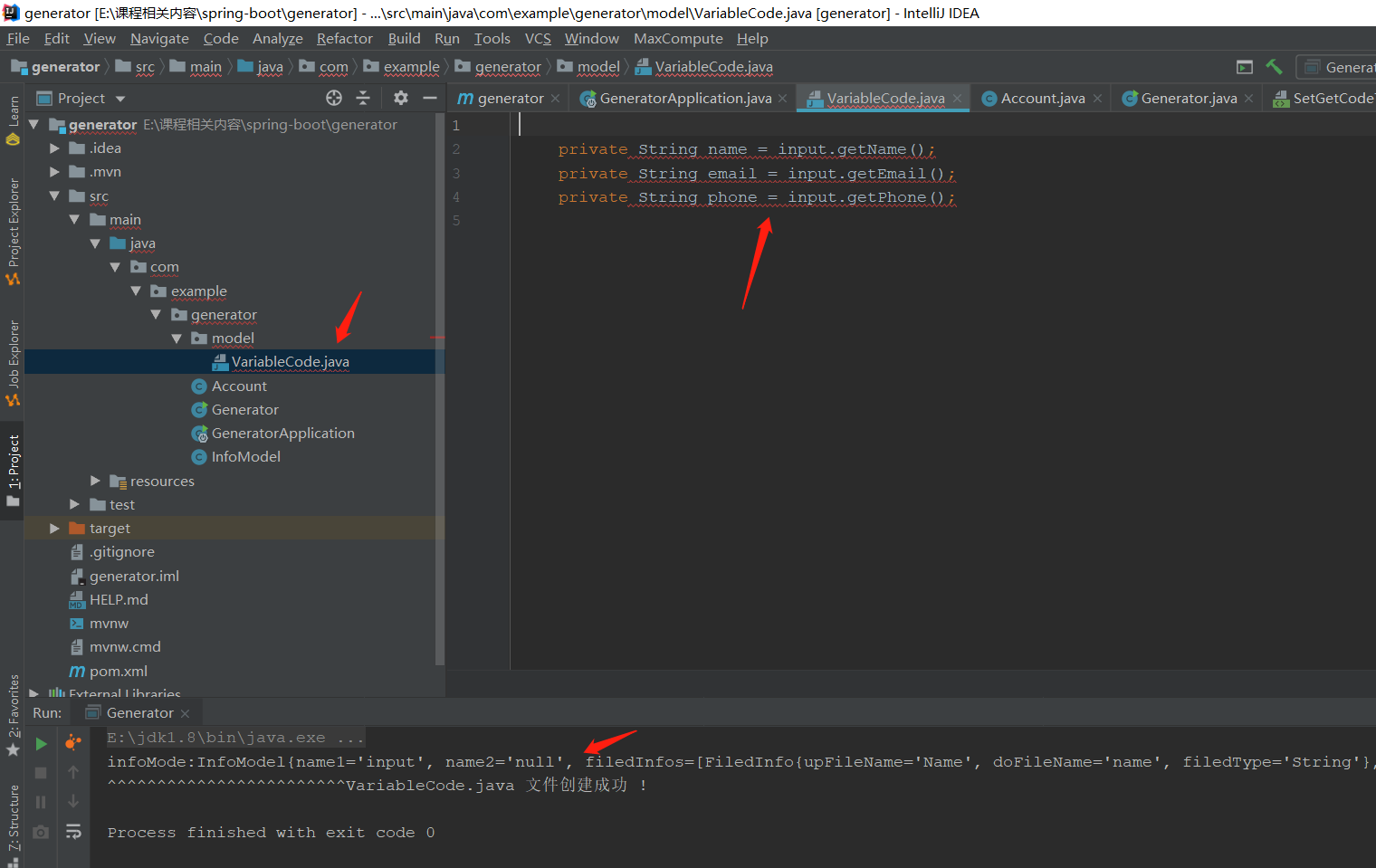Expand the test folder arrow
The width and height of the screenshot is (1376, 868).
[x=74, y=504]
